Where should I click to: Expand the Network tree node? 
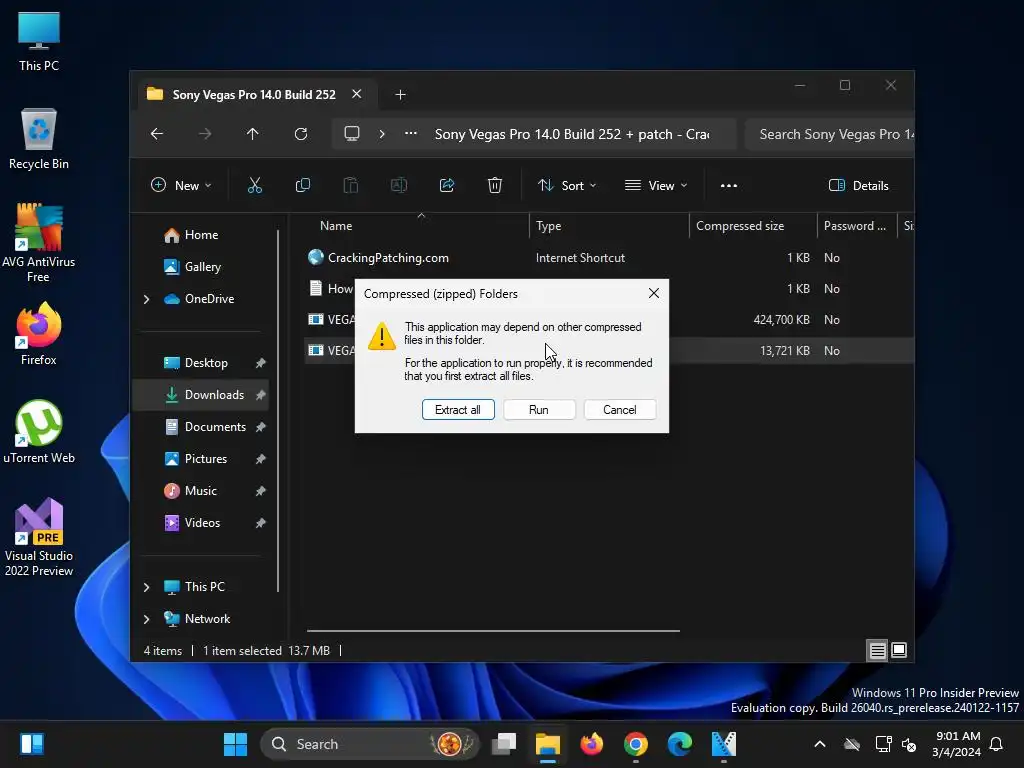pyautogui.click(x=146, y=619)
